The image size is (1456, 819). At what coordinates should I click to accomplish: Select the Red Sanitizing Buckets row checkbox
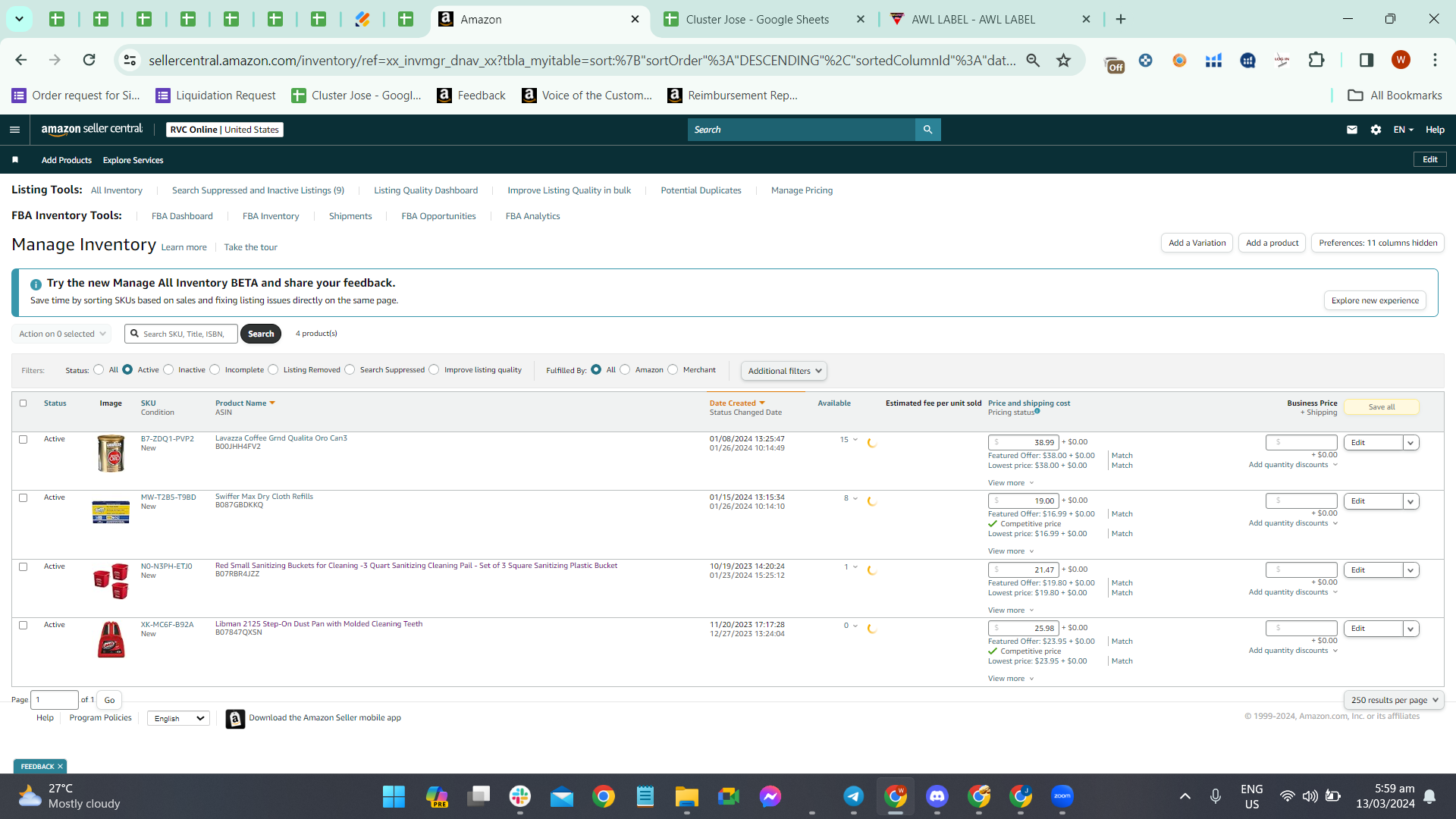coord(23,567)
